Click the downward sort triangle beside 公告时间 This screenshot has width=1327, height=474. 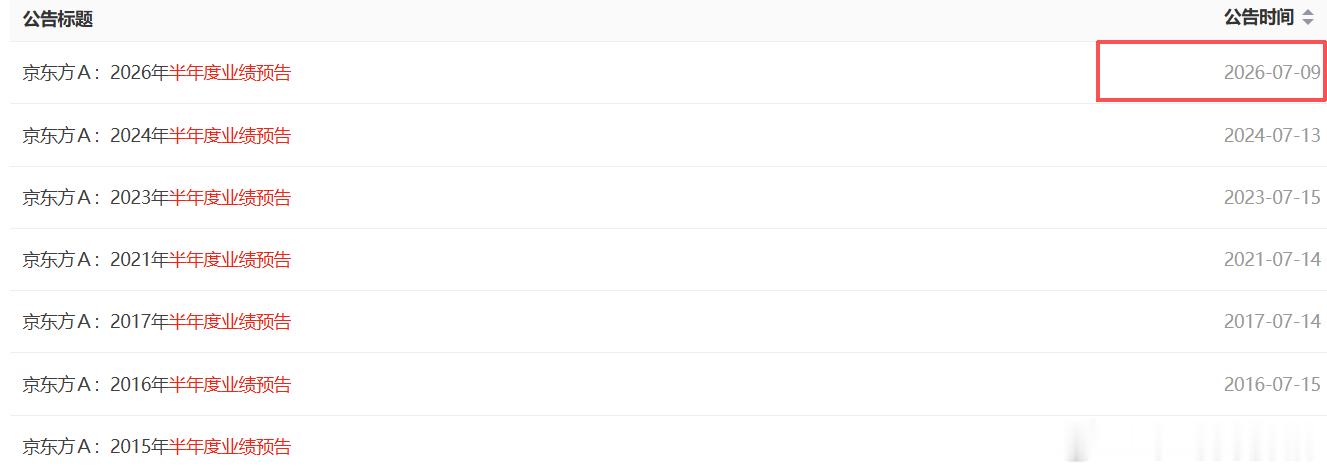[1308, 22]
